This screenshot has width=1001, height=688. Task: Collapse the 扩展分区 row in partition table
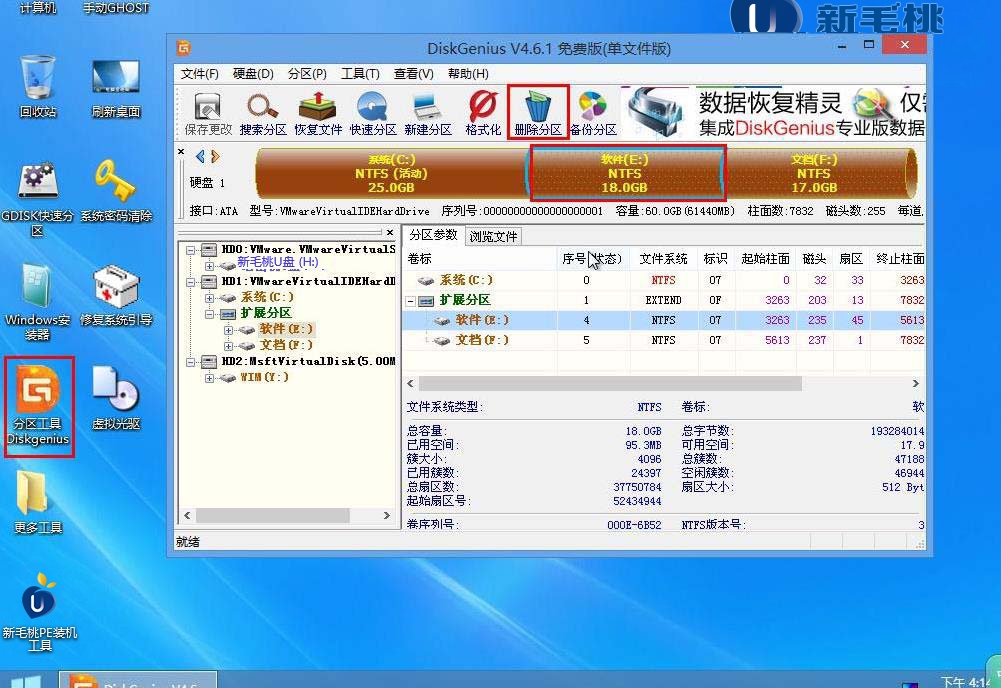click(411, 301)
